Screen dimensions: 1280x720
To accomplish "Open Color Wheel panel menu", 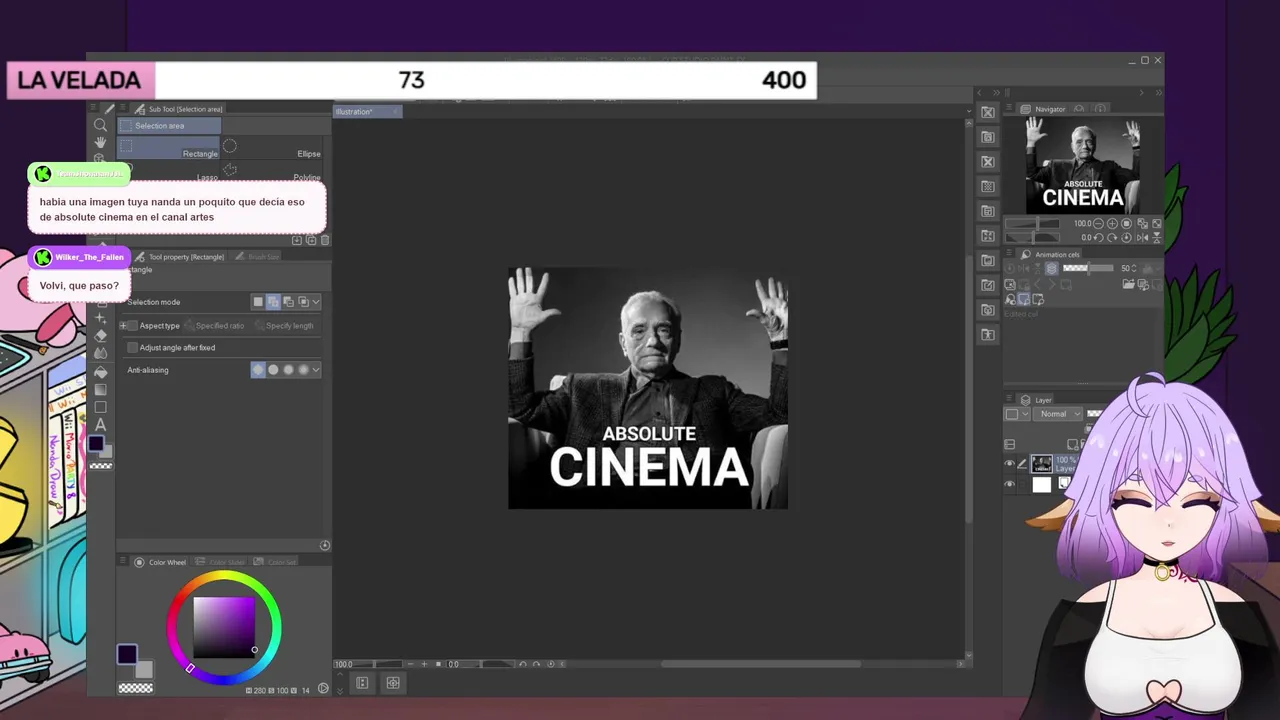I will pyautogui.click(x=124, y=562).
